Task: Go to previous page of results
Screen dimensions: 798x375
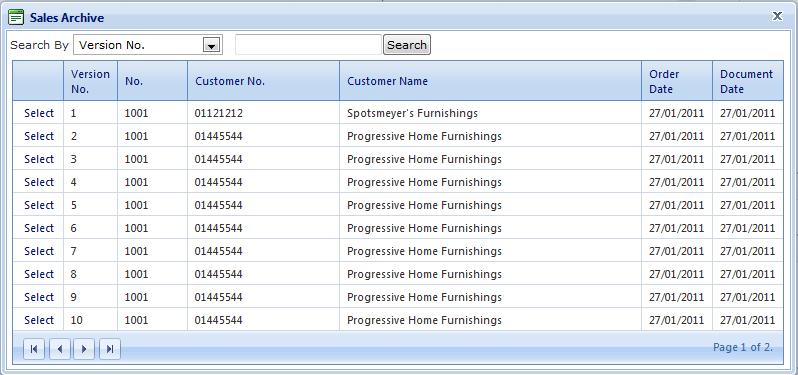Action: pyautogui.click(x=60, y=349)
